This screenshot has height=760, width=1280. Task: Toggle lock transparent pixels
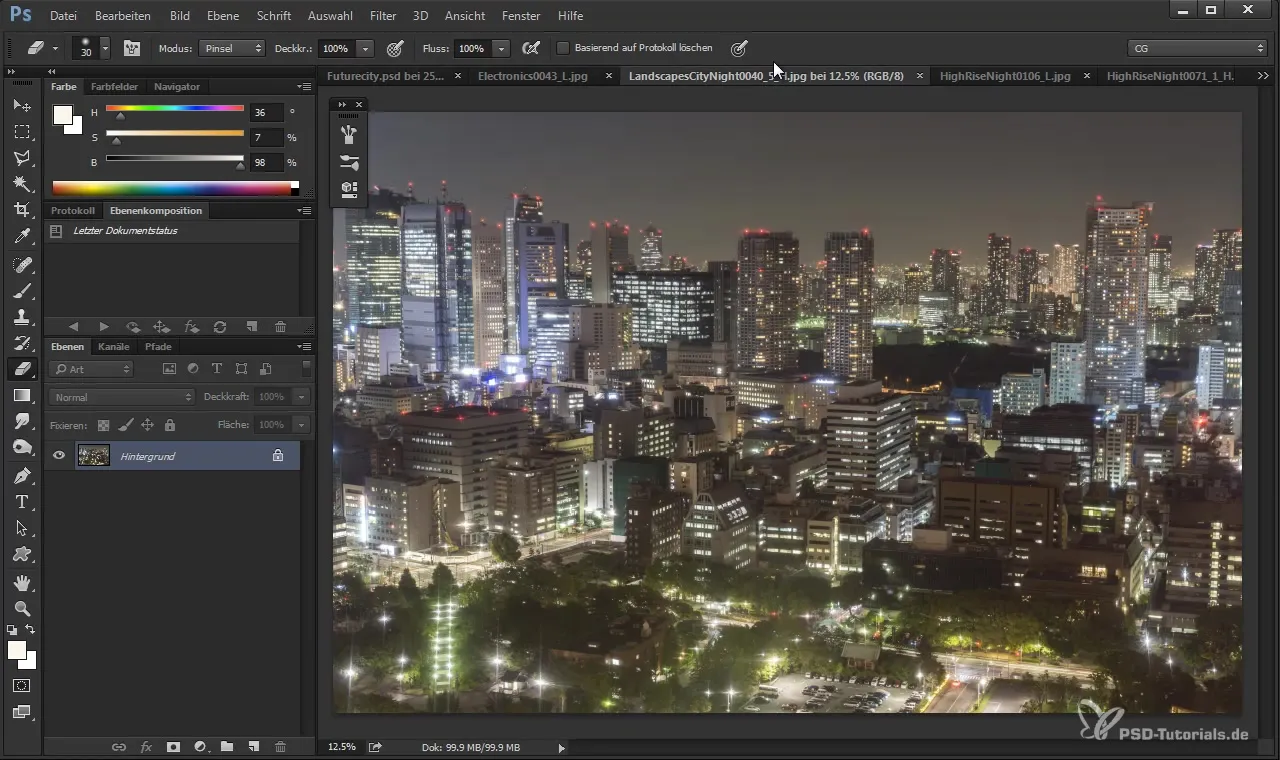click(x=103, y=425)
